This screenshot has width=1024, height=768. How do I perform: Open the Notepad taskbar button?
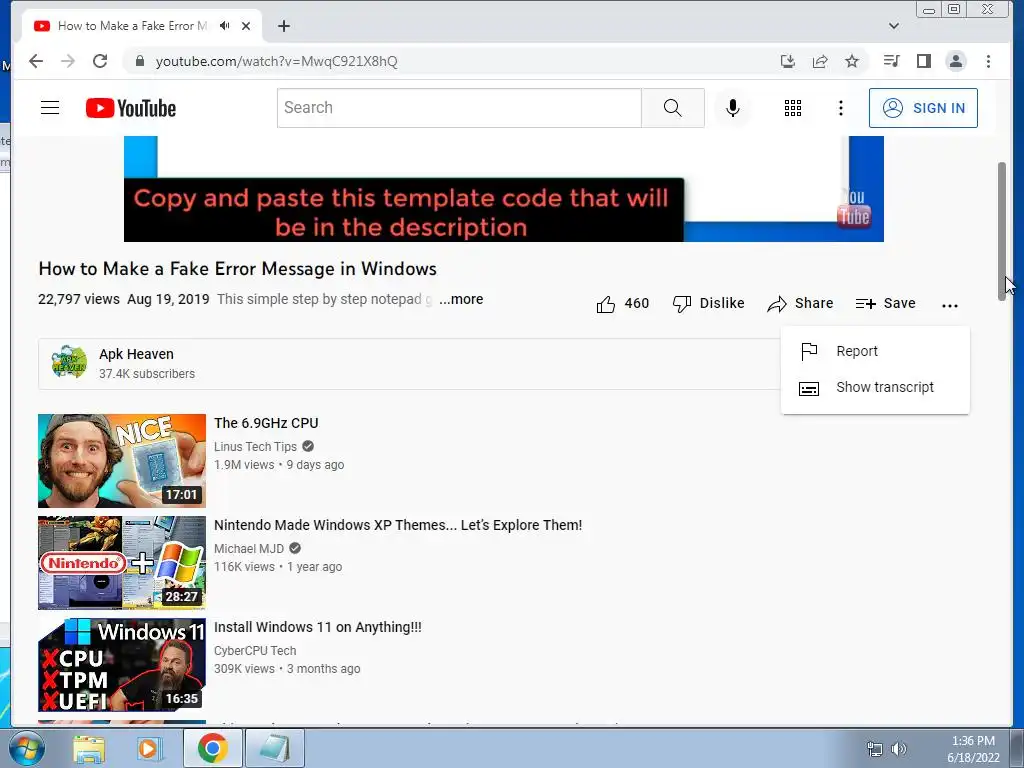pos(274,748)
